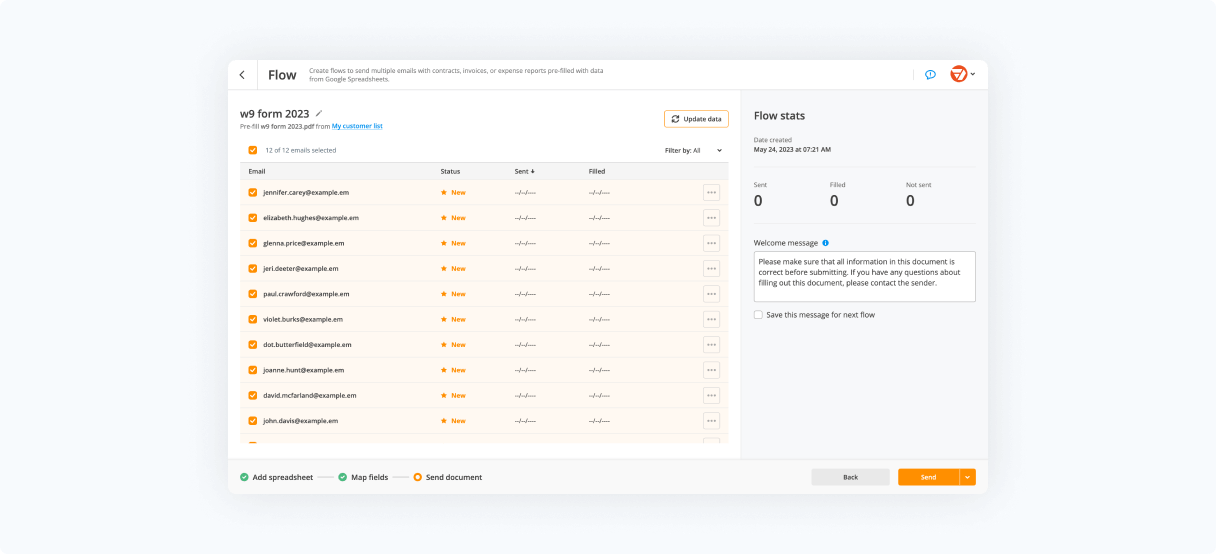
Task: Go to the Add spreadsheet step
Action: (276, 477)
